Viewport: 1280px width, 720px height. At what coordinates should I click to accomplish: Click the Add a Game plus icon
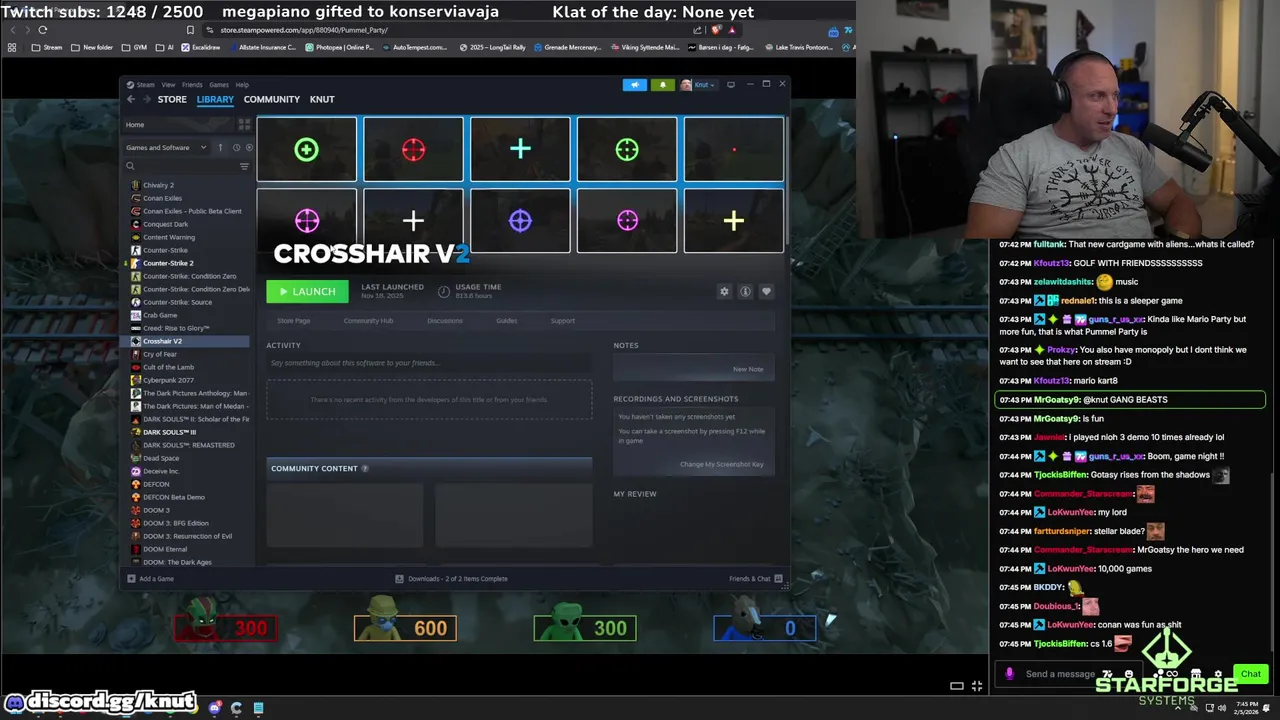[x=131, y=578]
